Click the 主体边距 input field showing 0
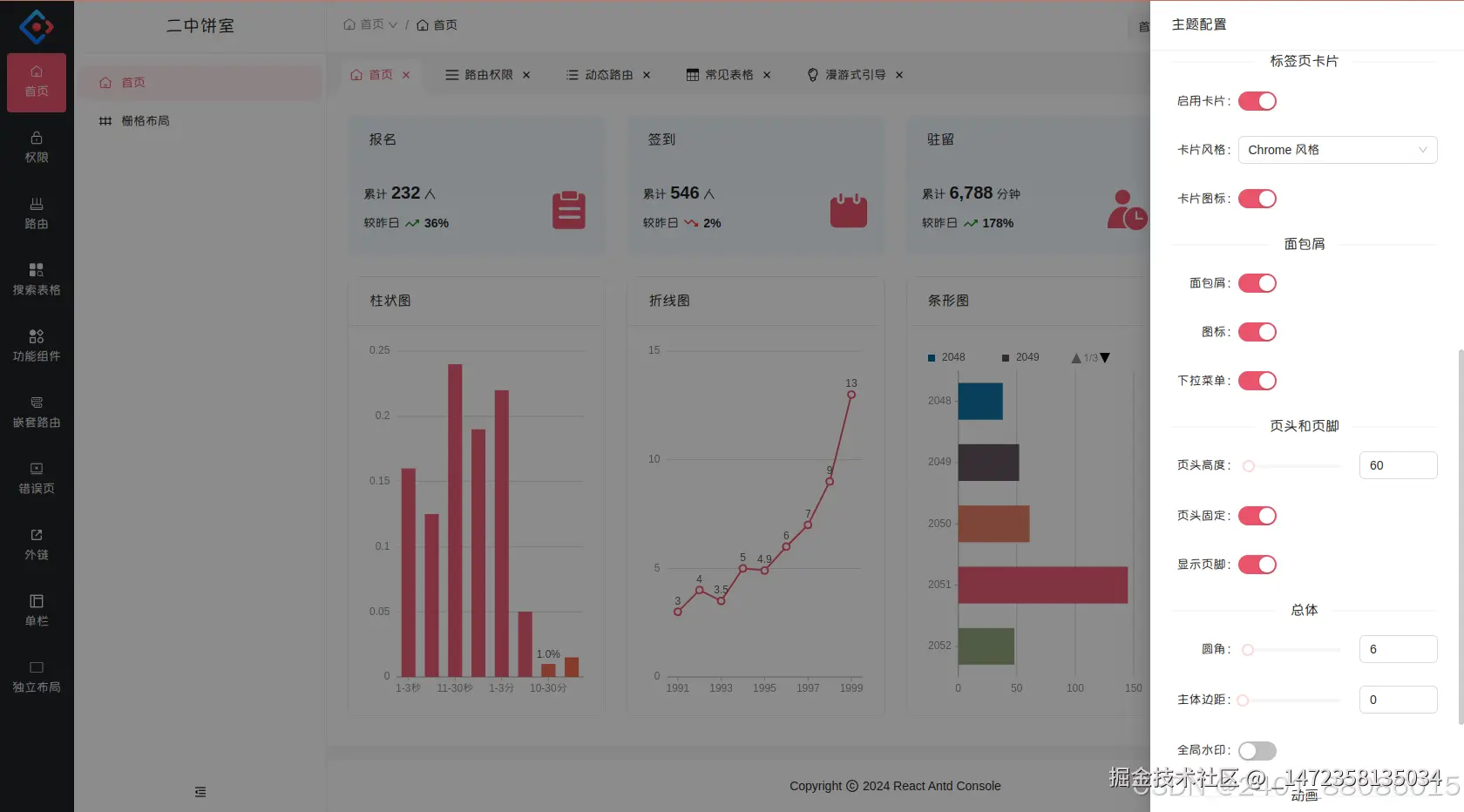Screen dimensions: 1464x812 1398,700
